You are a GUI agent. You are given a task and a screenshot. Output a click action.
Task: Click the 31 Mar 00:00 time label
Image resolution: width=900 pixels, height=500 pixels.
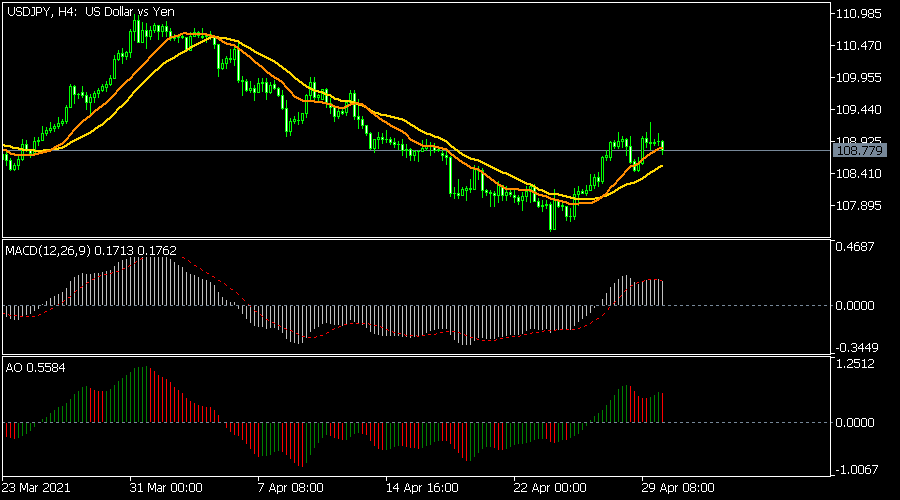166,488
